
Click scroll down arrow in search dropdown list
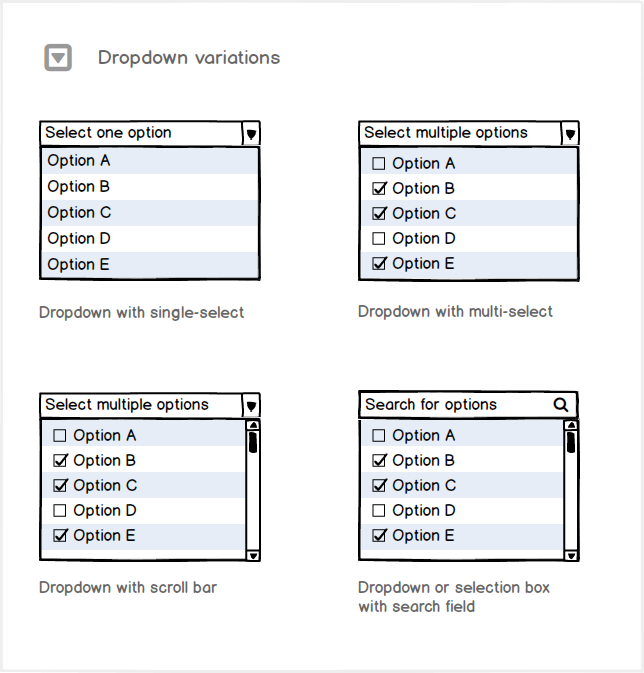point(571,555)
